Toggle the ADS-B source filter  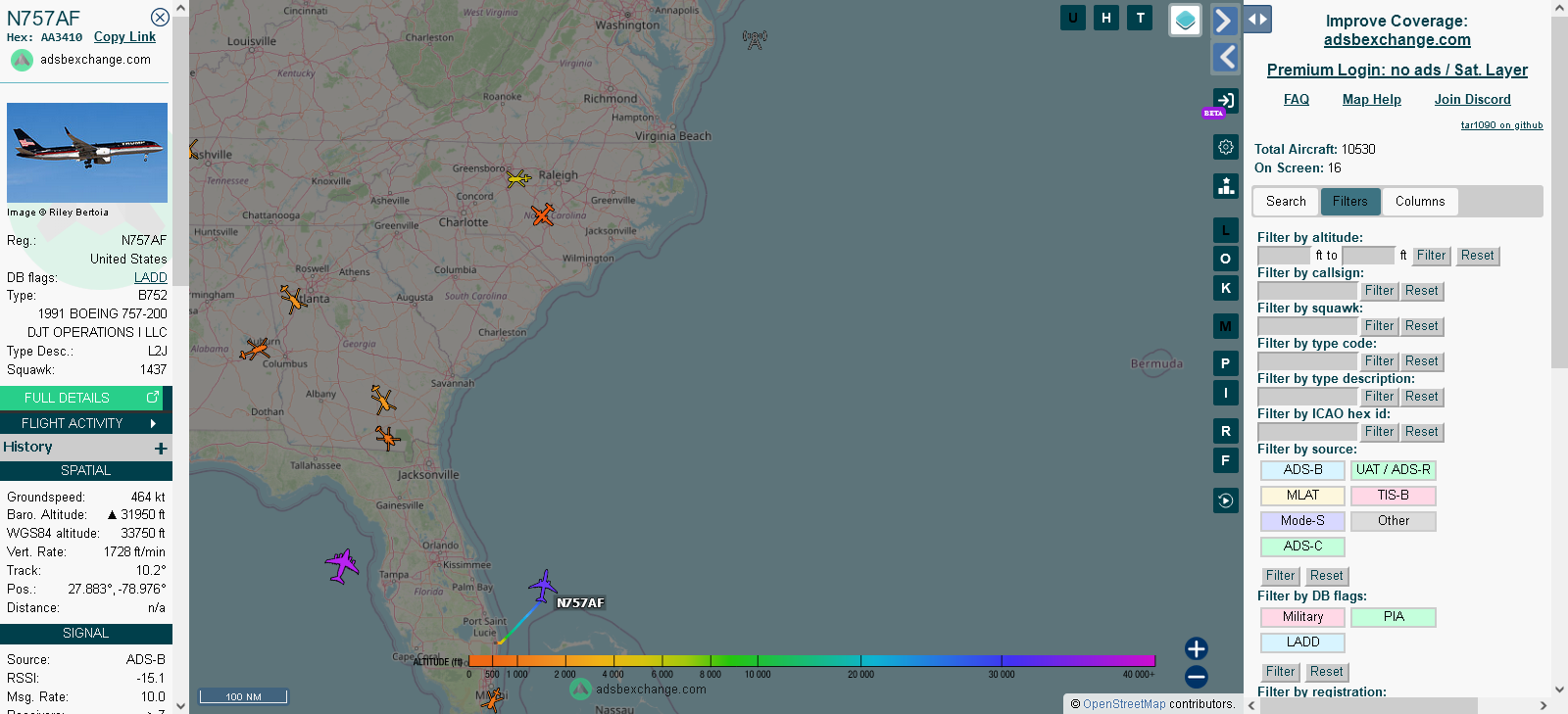[1302, 470]
